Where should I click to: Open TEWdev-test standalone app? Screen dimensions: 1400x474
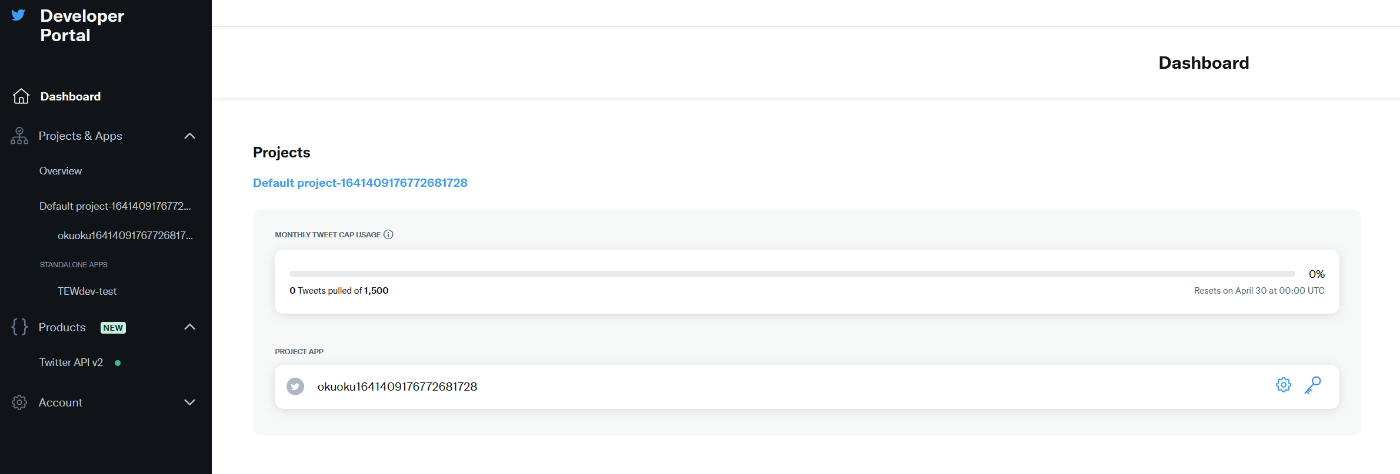[x=88, y=291]
